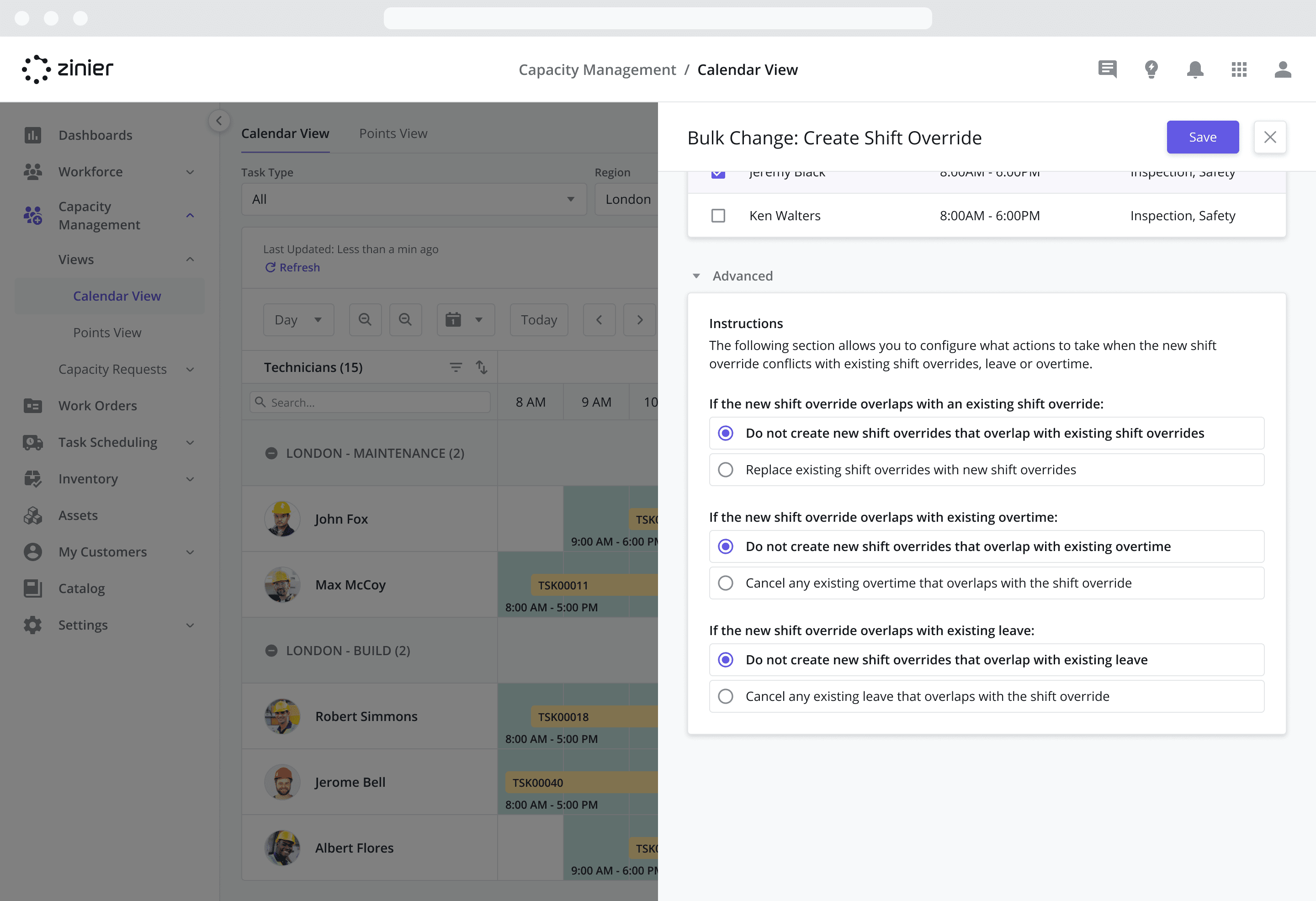Click the Refresh link

(292, 267)
